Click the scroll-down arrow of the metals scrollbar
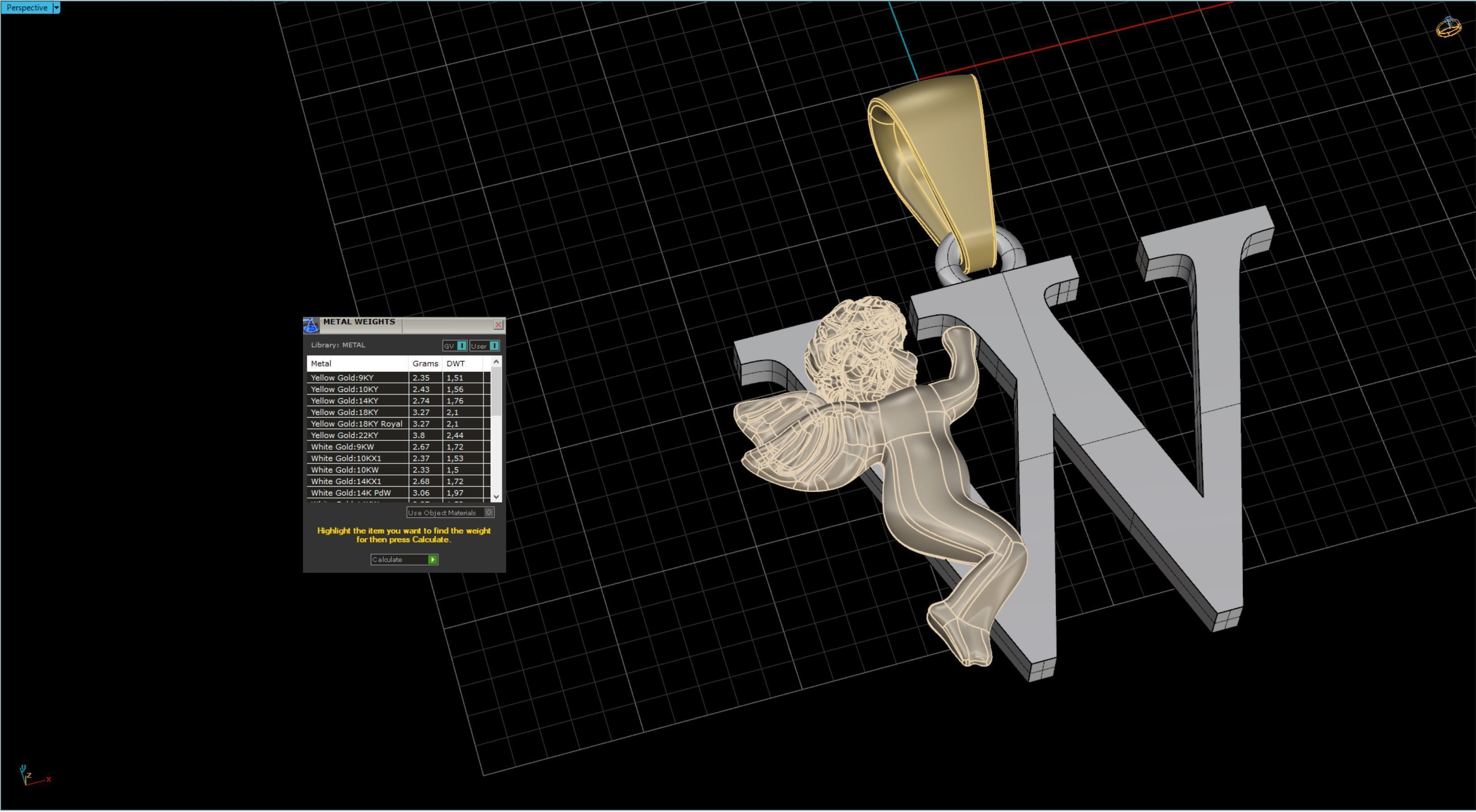Viewport: 1476px width, 812px height. 496,496
